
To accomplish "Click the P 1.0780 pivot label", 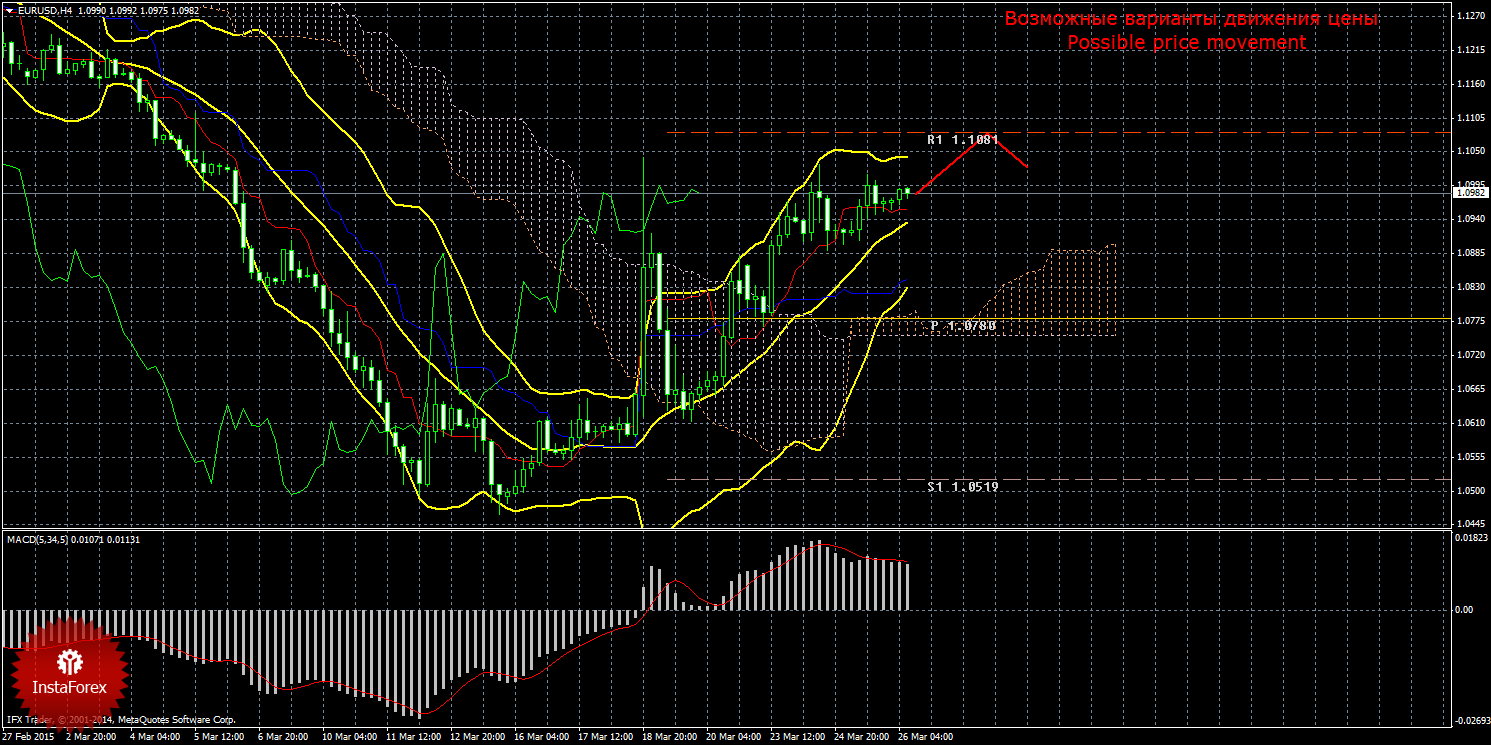I will point(963,326).
